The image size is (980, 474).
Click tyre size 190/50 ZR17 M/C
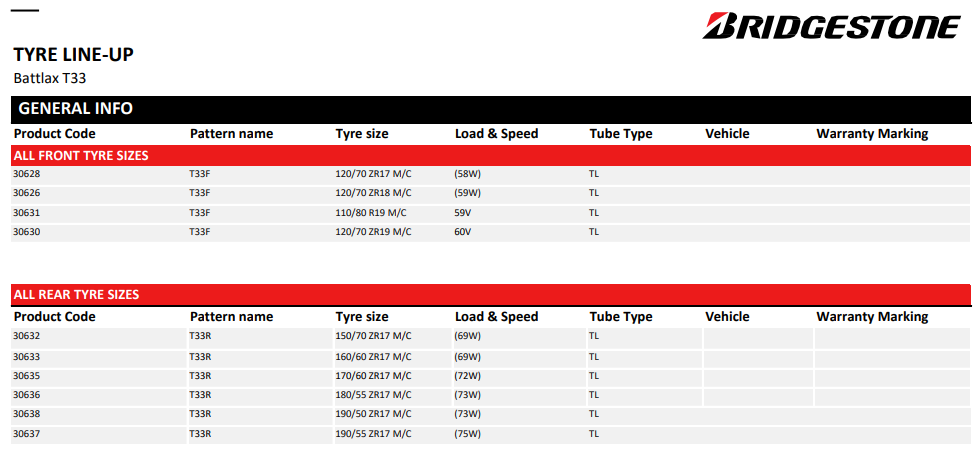pos(374,413)
